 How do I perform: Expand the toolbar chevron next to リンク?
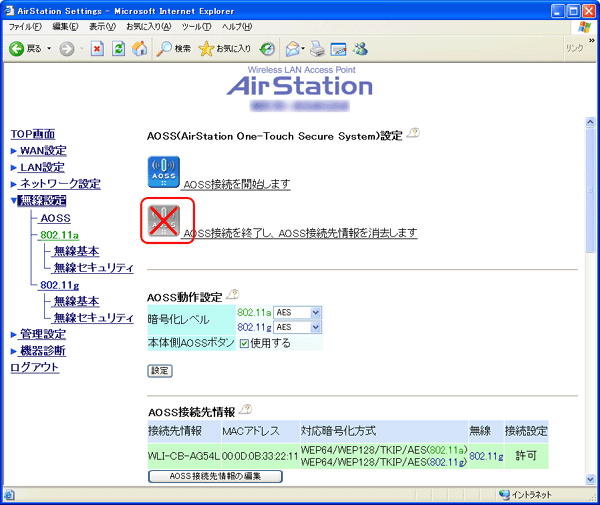[x=592, y=41]
